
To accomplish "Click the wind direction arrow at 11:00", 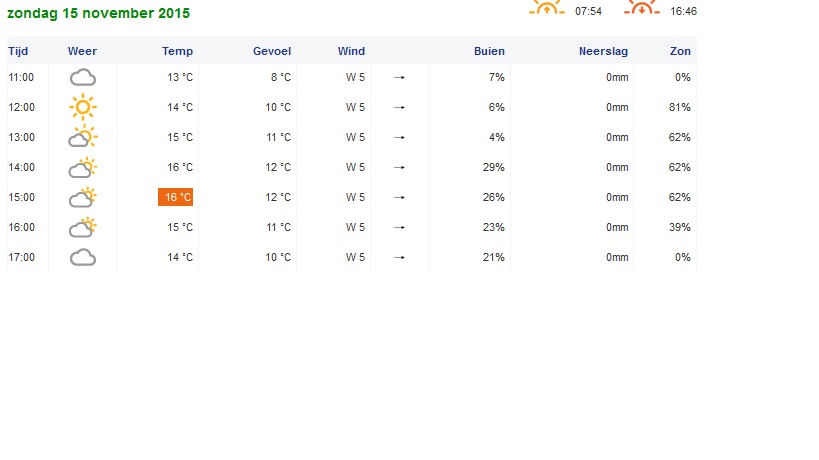I will pyautogui.click(x=399, y=77).
